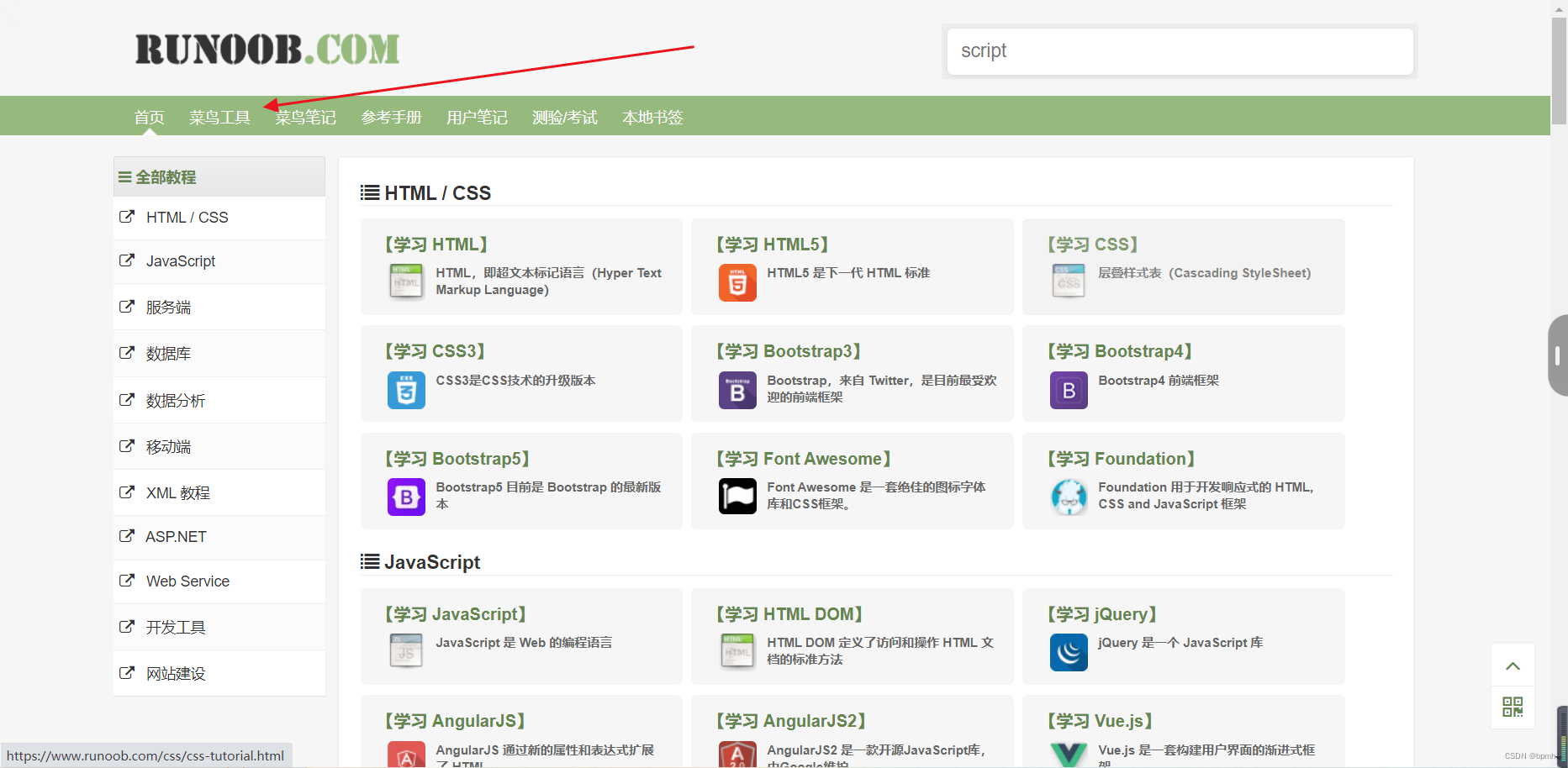Open the 参考手册 nav item
Screen dimensions: 1568x768
(x=391, y=118)
